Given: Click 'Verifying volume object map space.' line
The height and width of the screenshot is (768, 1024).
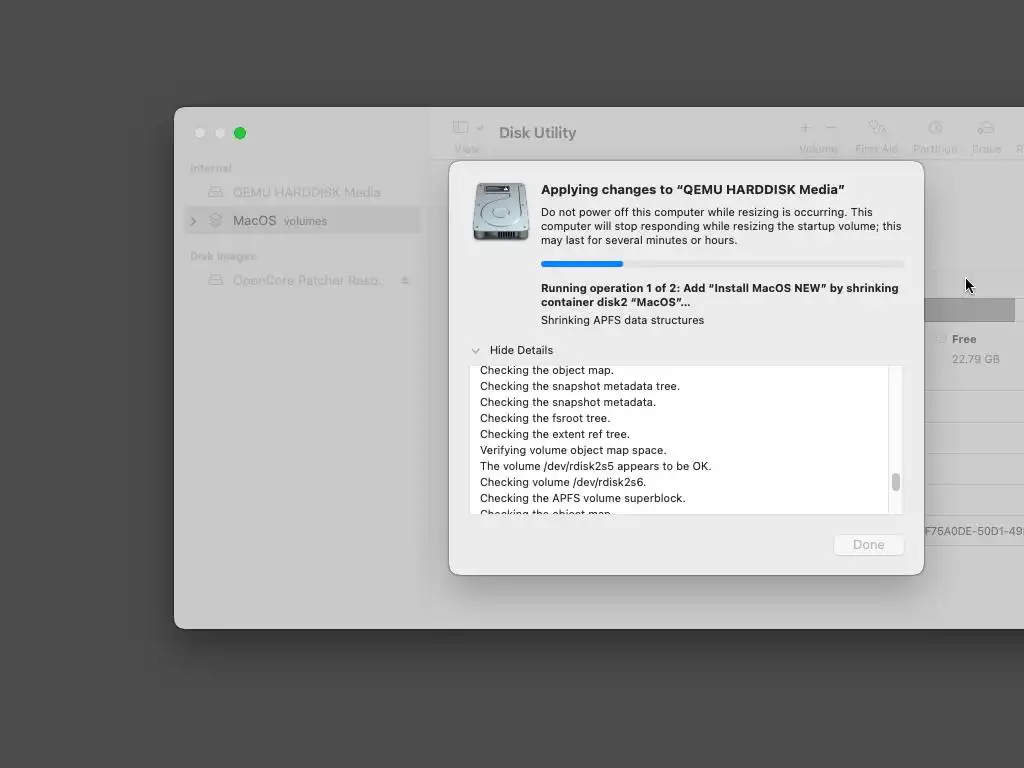Looking at the screenshot, I should click(x=573, y=450).
